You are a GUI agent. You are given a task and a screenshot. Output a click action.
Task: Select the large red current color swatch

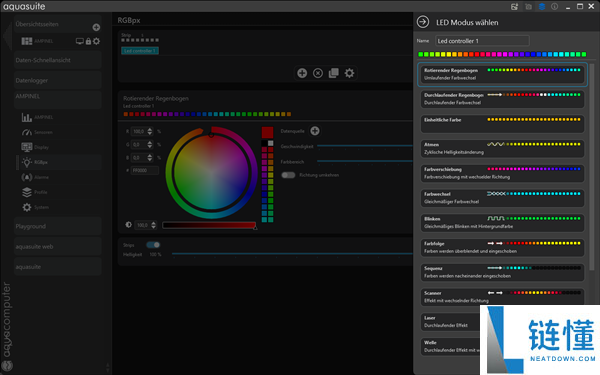[267, 132]
